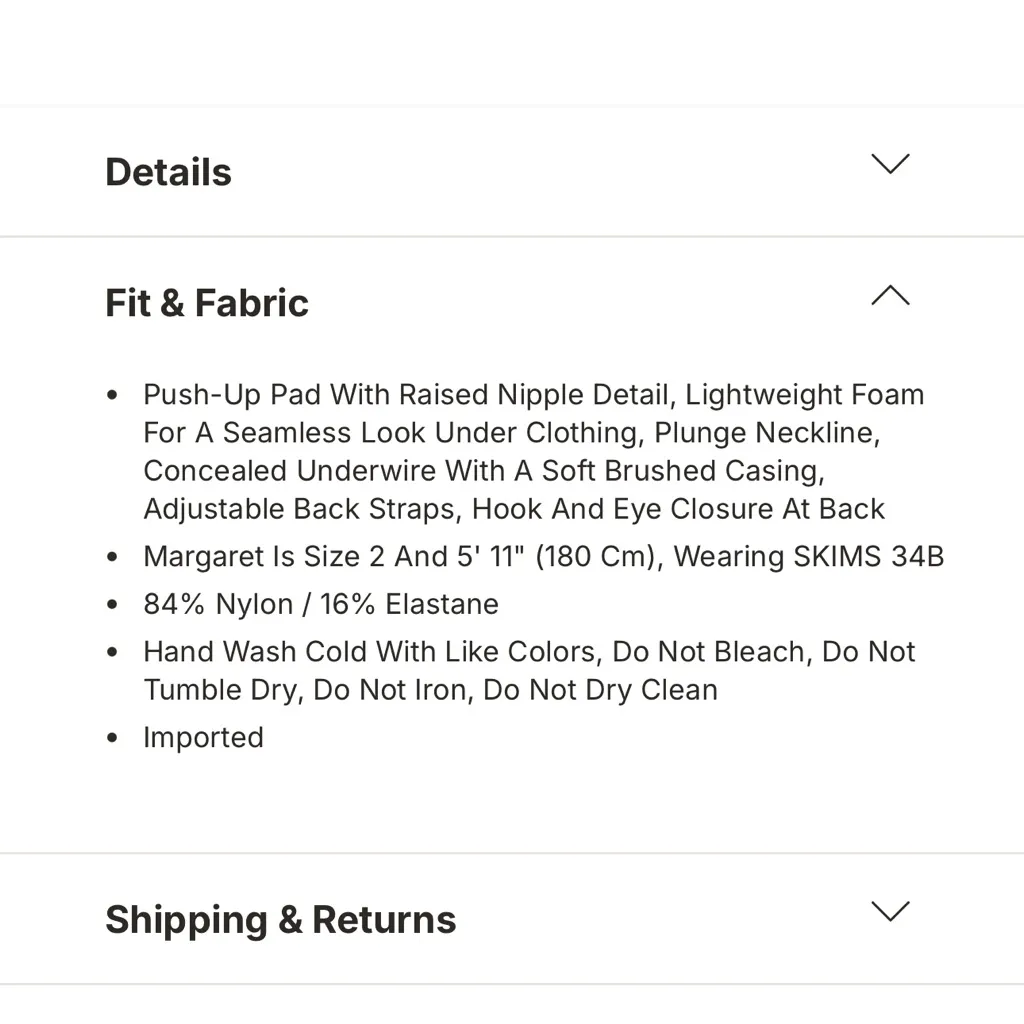The height and width of the screenshot is (1024, 1024).
Task: Click the "Lightweight Foam" text
Action: click(804, 395)
